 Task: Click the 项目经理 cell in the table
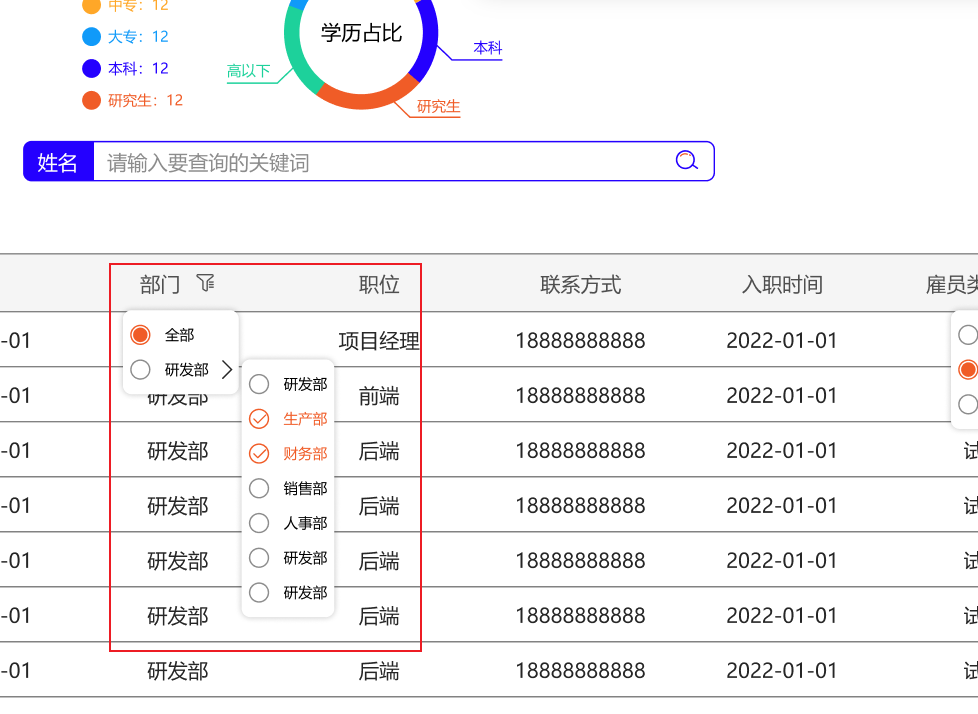[379, 341]
